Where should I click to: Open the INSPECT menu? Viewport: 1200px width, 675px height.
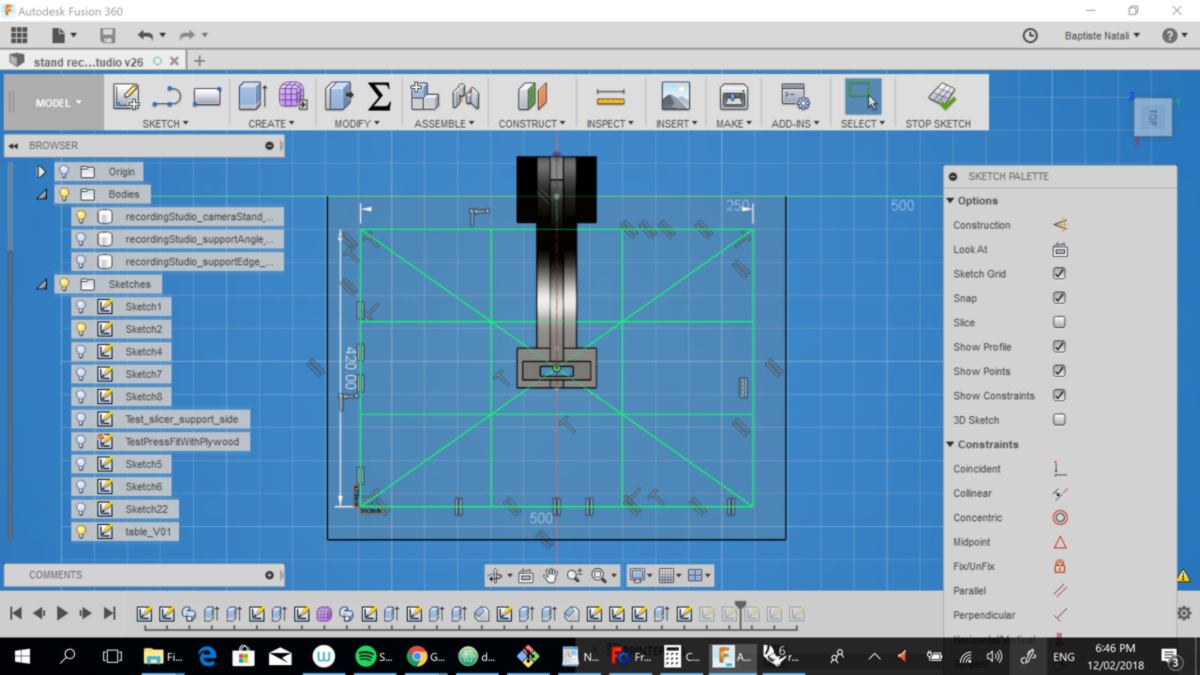609,124
